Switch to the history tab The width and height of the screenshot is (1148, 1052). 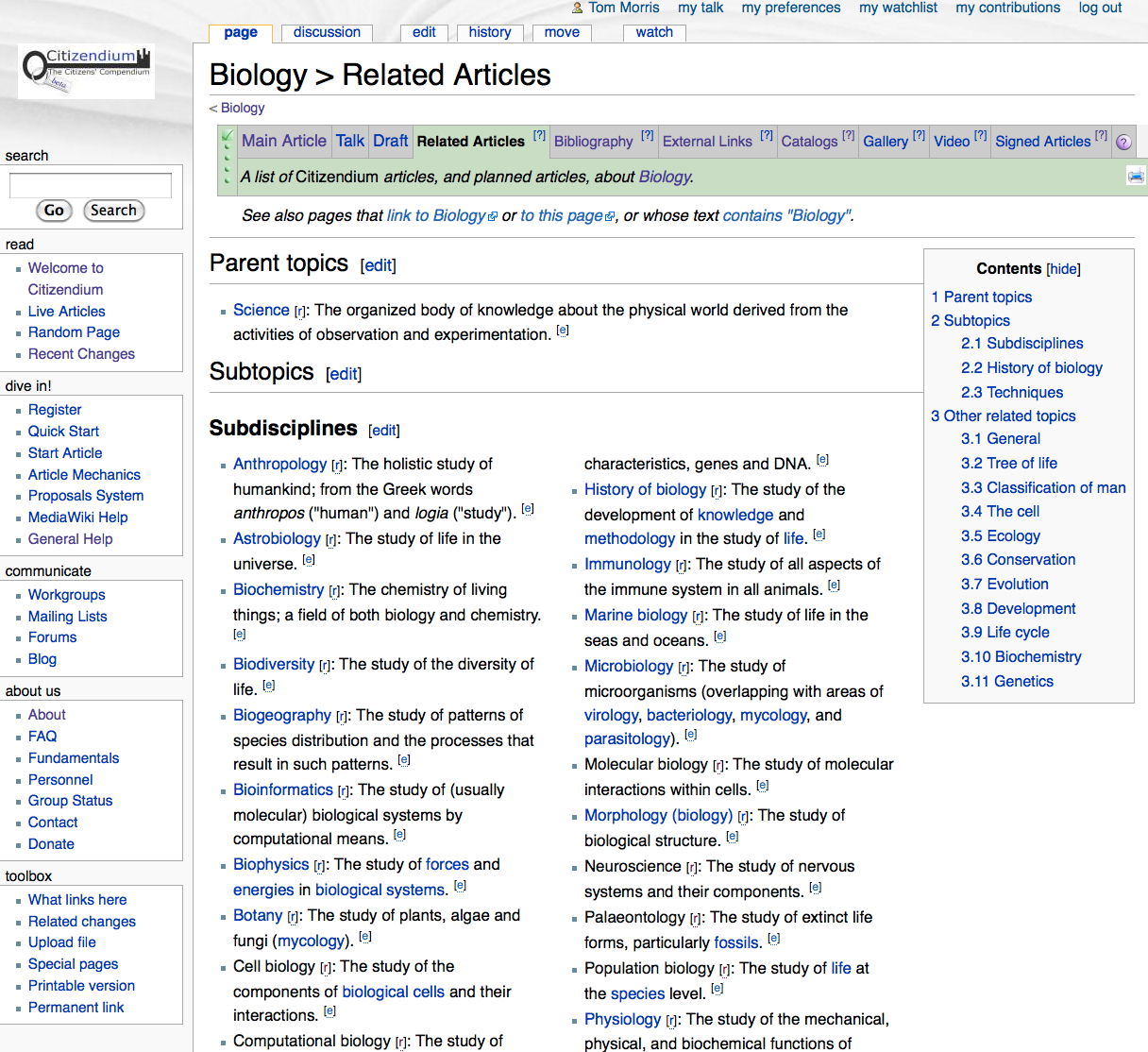[490, 32]
